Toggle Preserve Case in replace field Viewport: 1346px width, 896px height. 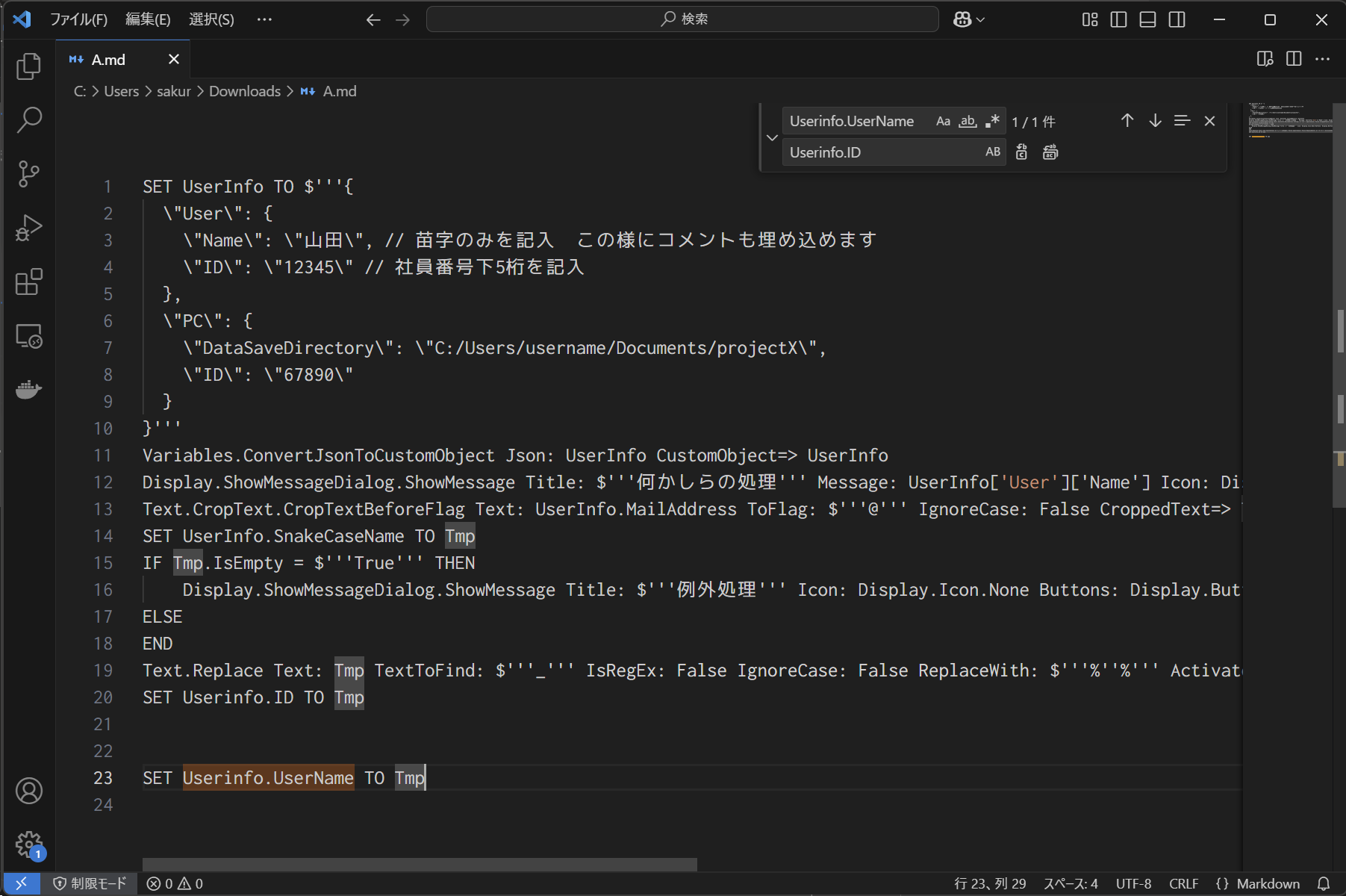coord(993,152)
